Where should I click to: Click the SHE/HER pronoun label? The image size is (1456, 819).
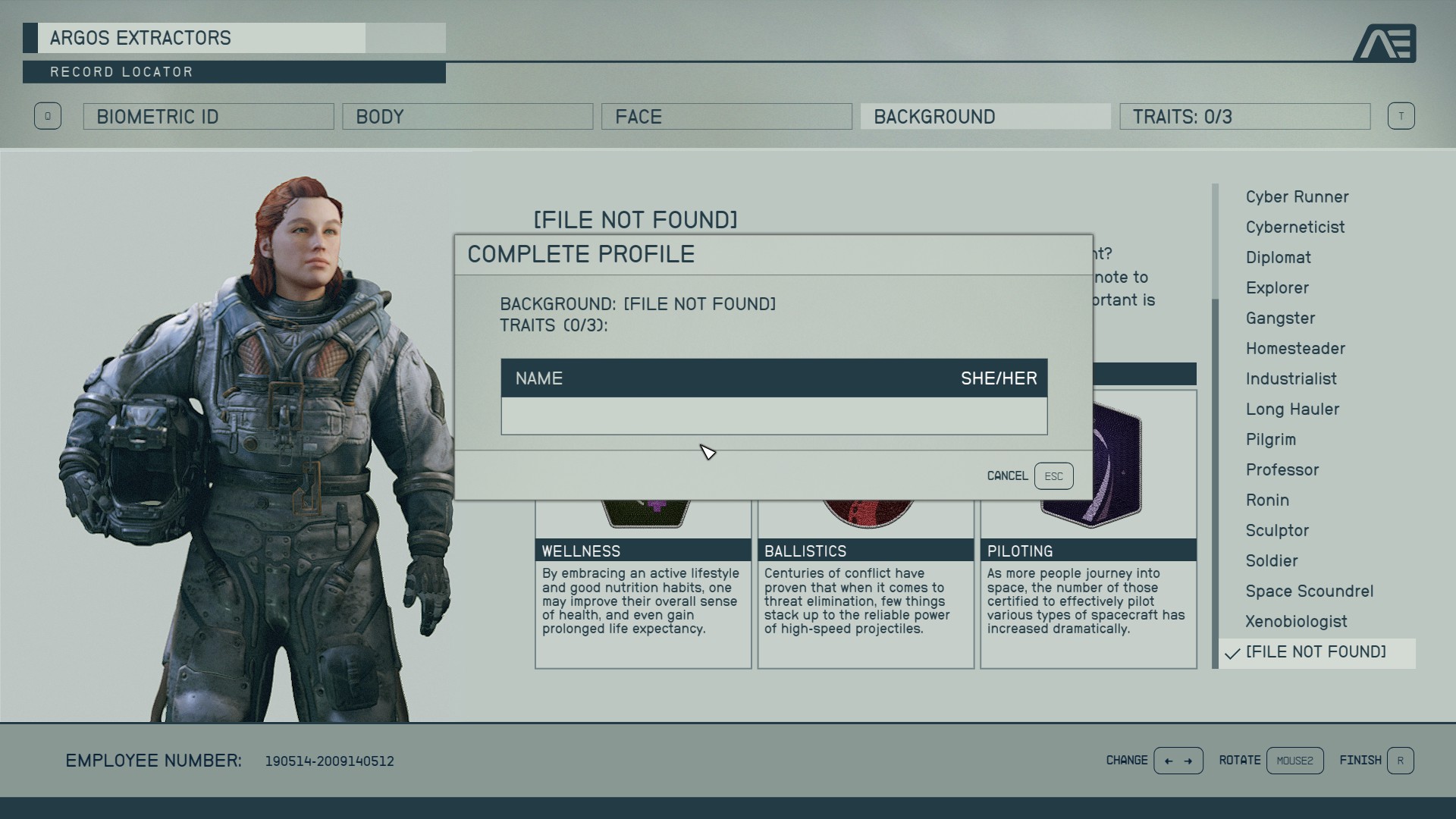pyautogui.click(x=999, y=378)
